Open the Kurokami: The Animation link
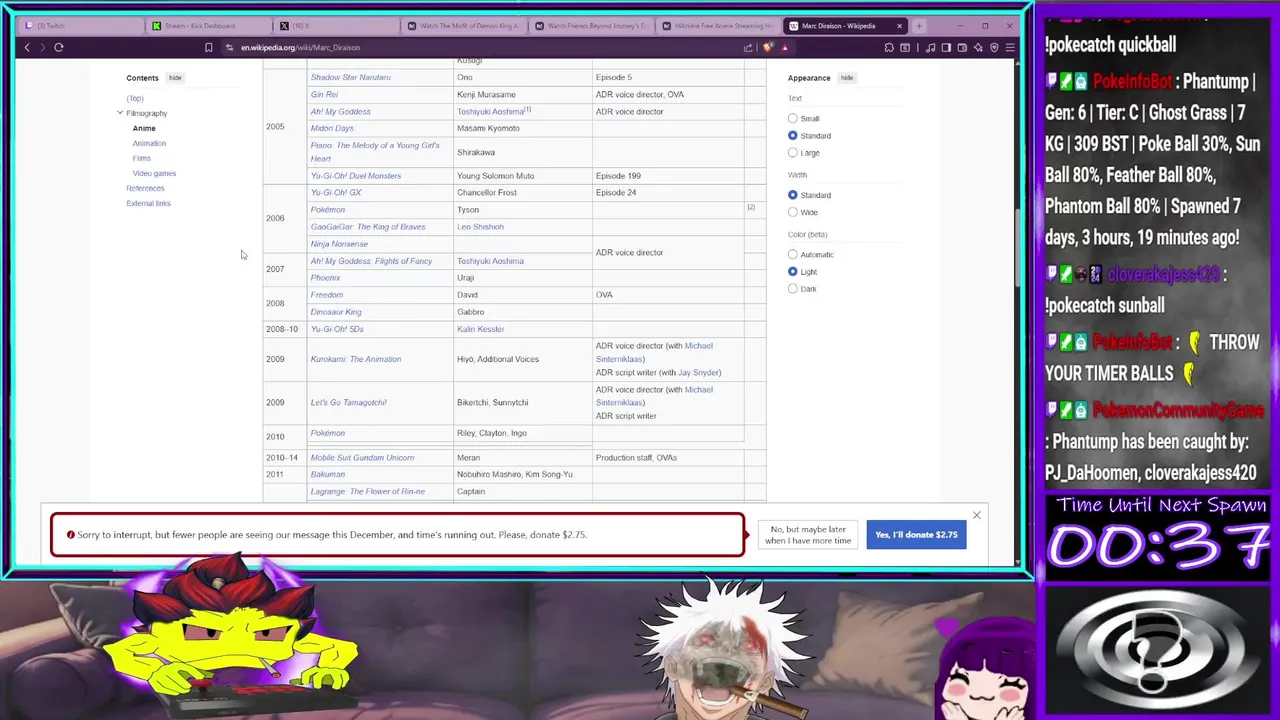Image resolution: width=1280 pixels, height=720 pixels. coord(355,359)
